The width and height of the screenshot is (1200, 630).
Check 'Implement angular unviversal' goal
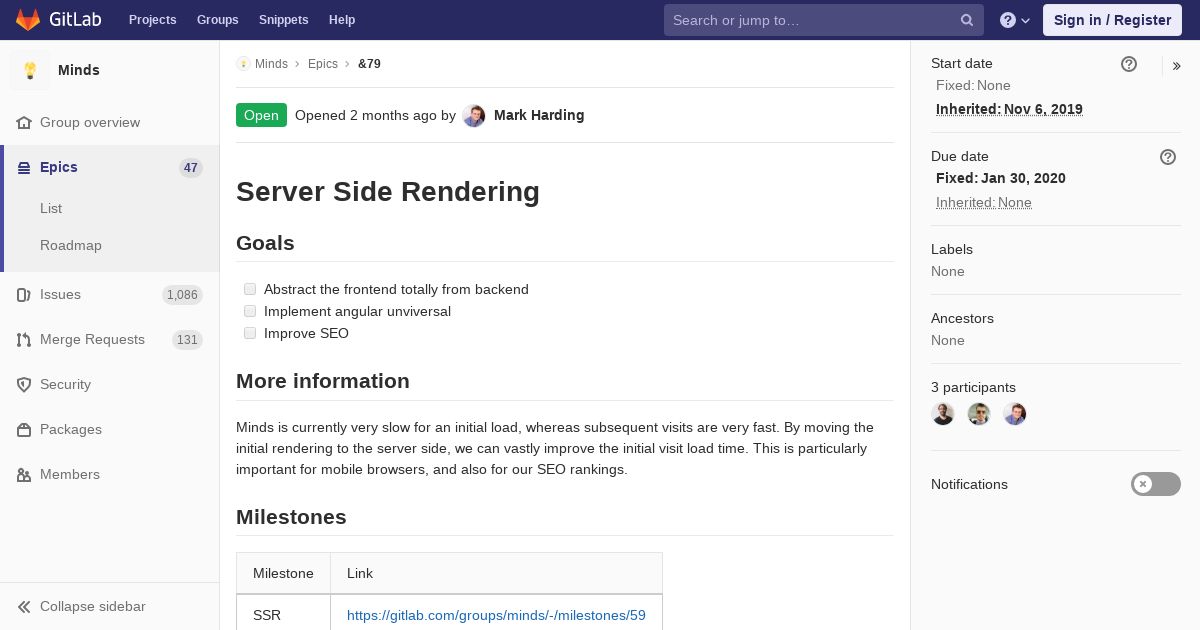(x=250, y=311)
